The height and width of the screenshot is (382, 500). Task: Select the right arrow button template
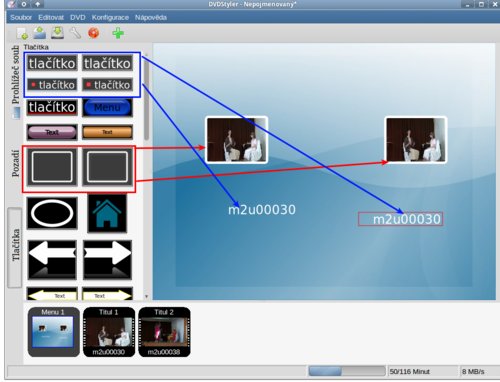pos(107,259)
